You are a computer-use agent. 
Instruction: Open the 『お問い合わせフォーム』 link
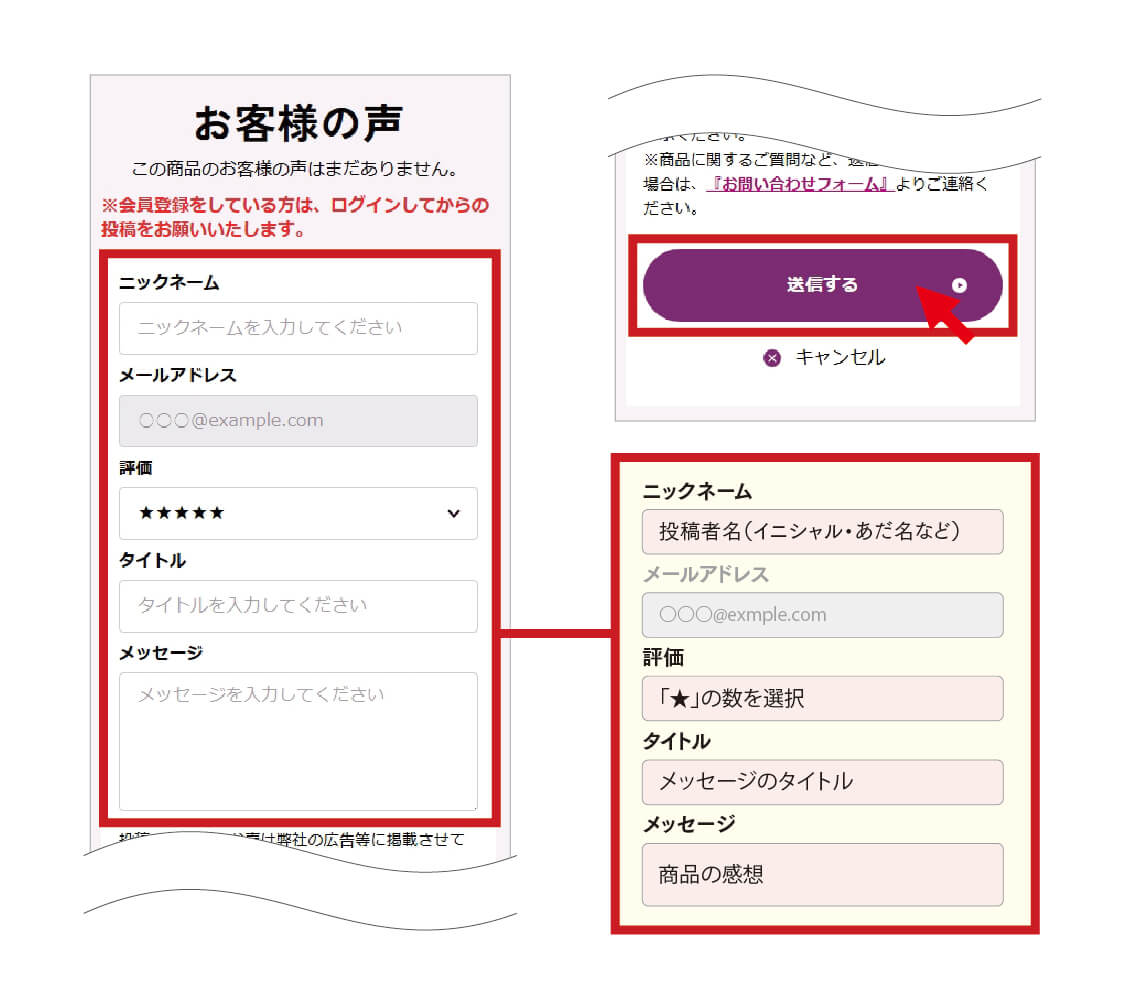click(x=799, y=185)
